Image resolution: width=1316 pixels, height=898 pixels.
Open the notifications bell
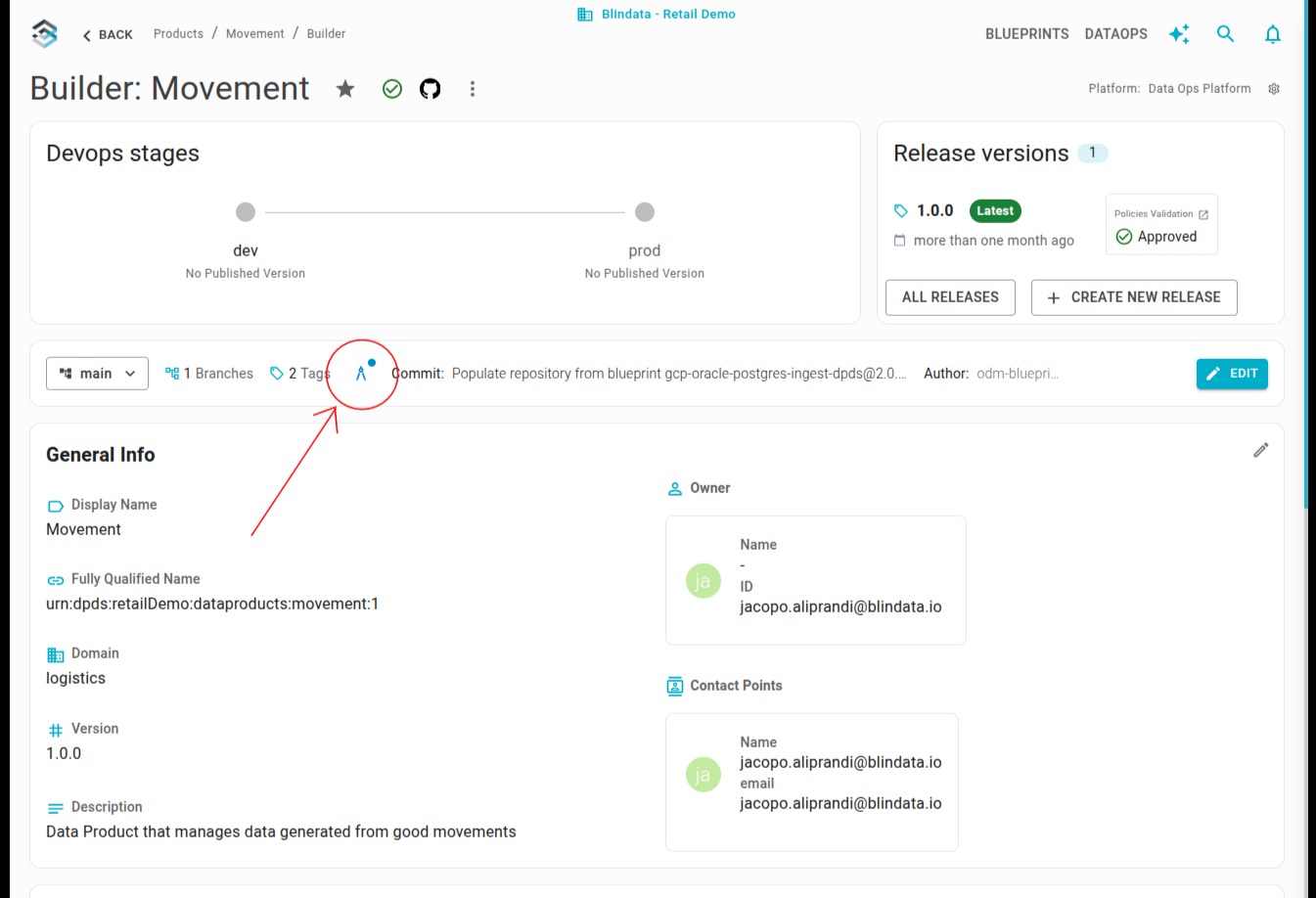coord(1273,34)
